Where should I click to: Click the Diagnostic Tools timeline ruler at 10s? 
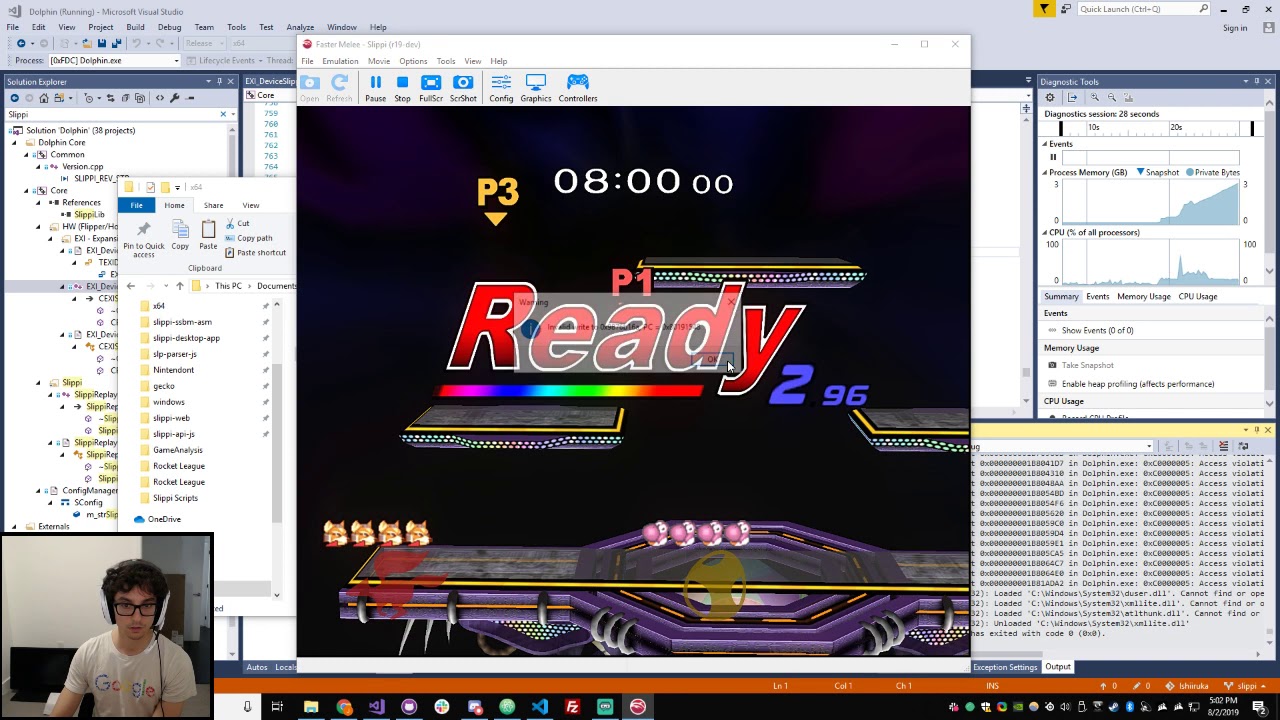[1094, 127]
